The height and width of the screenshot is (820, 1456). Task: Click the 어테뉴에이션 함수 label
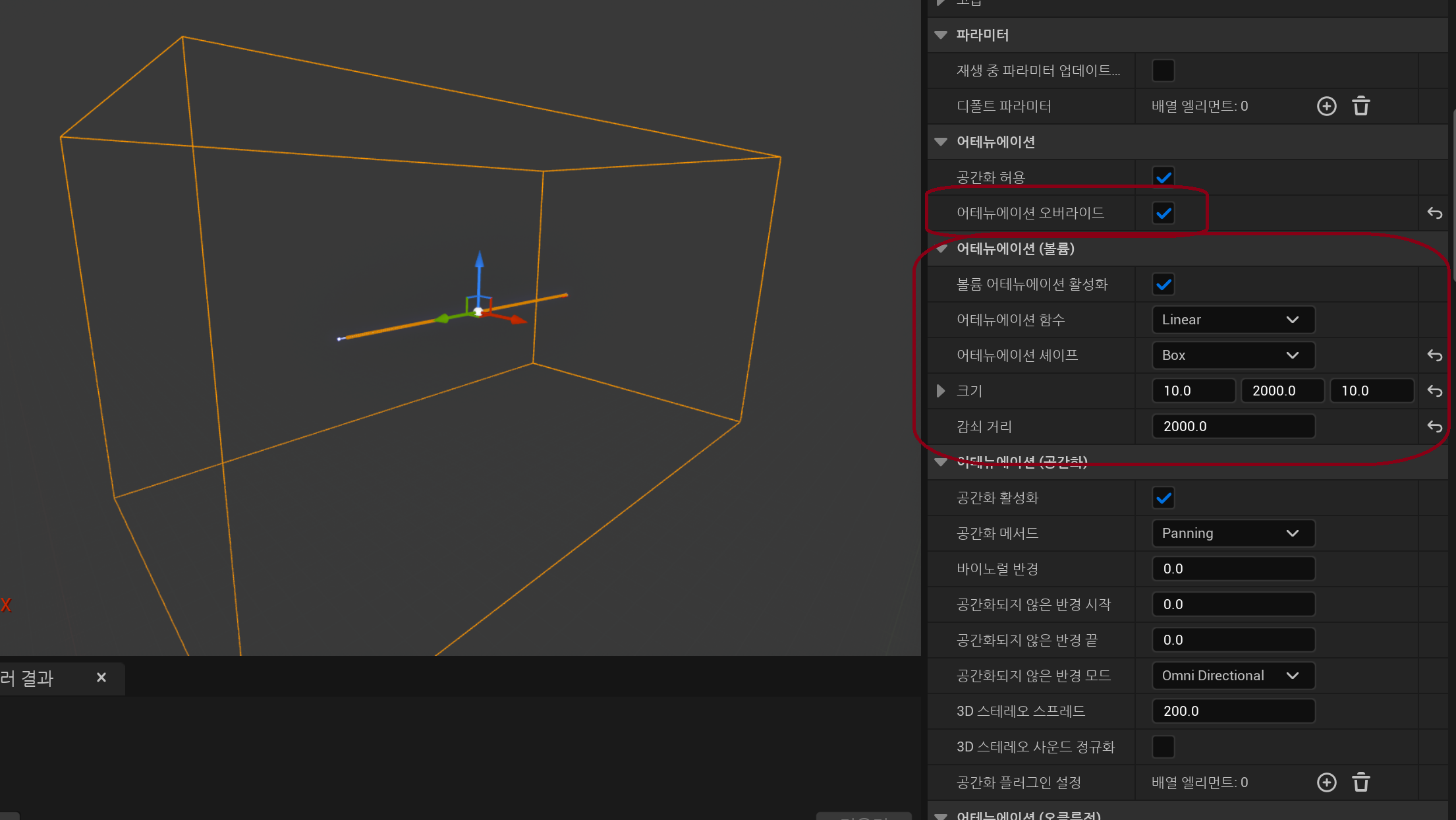(1011, 320)
